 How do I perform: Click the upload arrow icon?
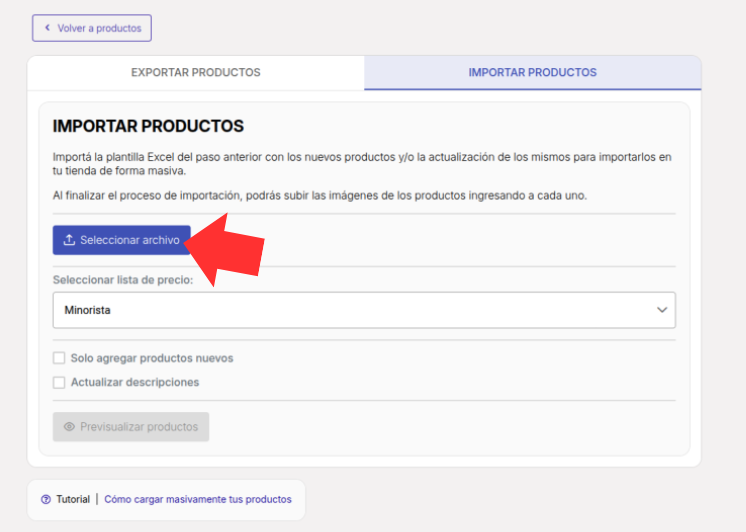[69, 240]
